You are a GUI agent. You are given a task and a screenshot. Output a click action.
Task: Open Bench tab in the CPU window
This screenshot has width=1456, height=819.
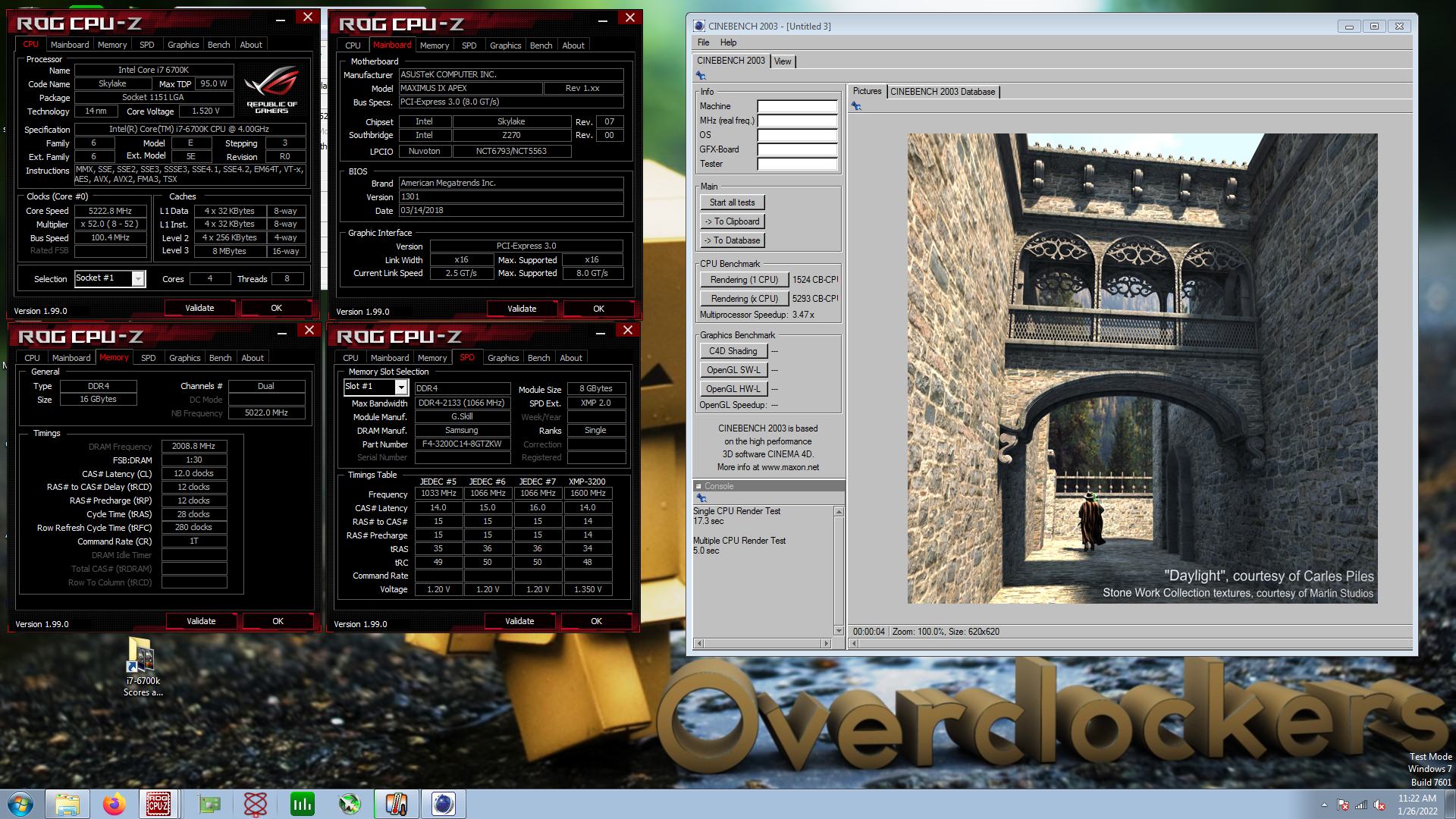[218, 45]
